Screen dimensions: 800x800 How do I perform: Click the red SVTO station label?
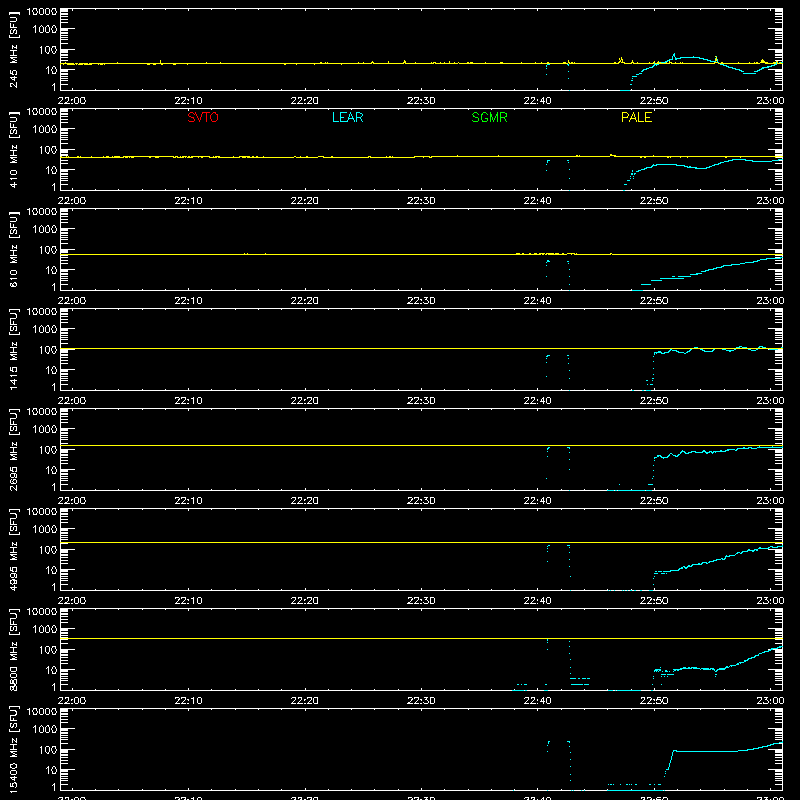pyautogui.click(x=203, y=117)
